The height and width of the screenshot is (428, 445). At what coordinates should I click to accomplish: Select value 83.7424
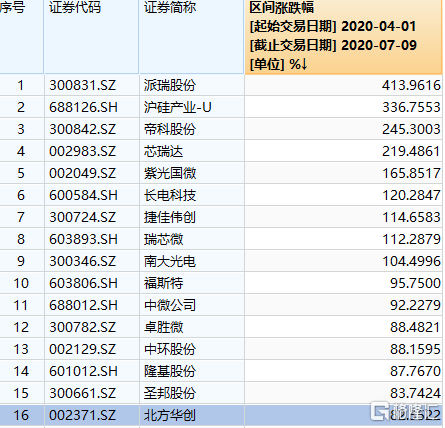(x=415, y=393)
